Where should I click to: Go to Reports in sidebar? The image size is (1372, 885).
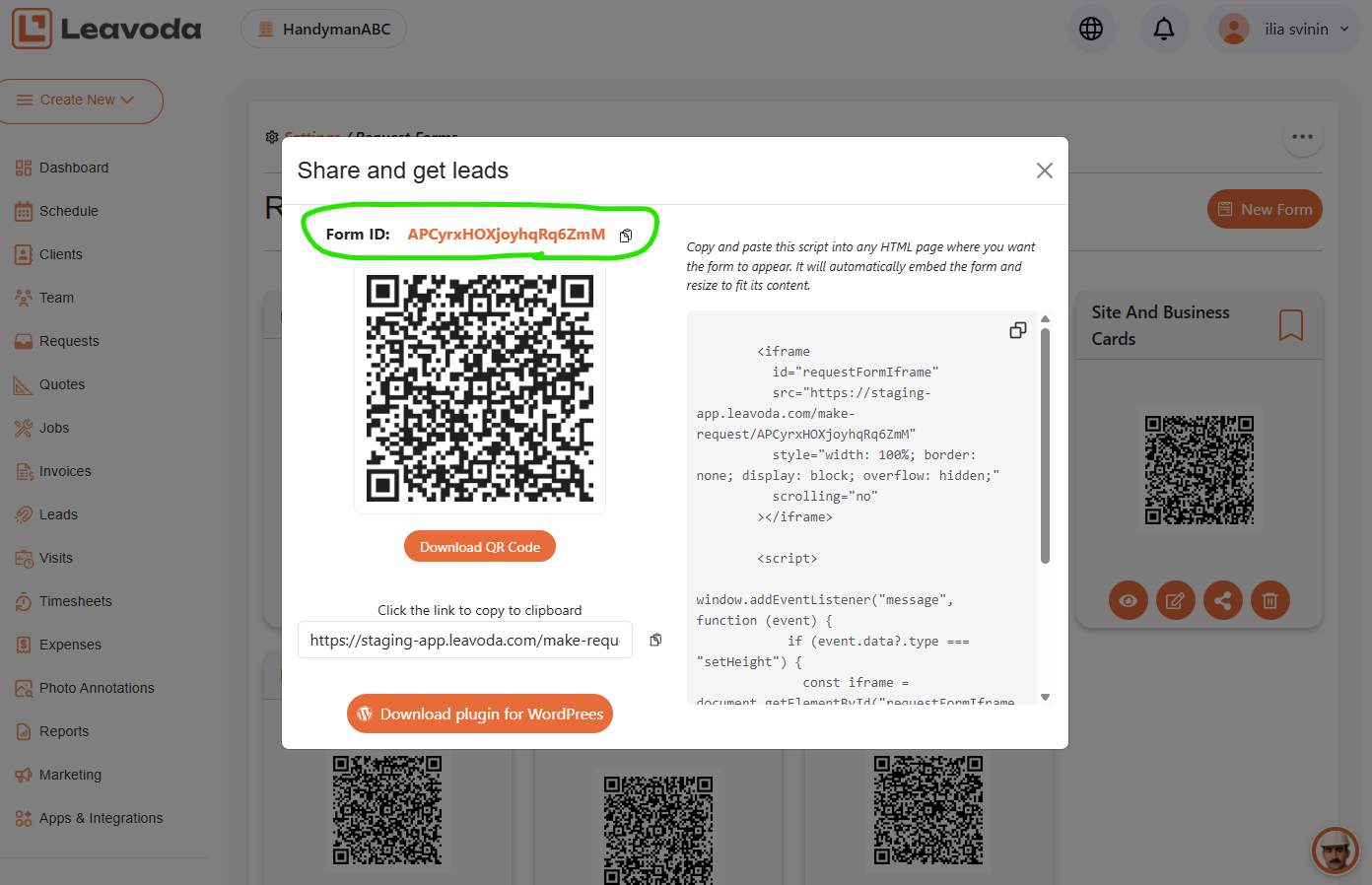click(64, 731)
